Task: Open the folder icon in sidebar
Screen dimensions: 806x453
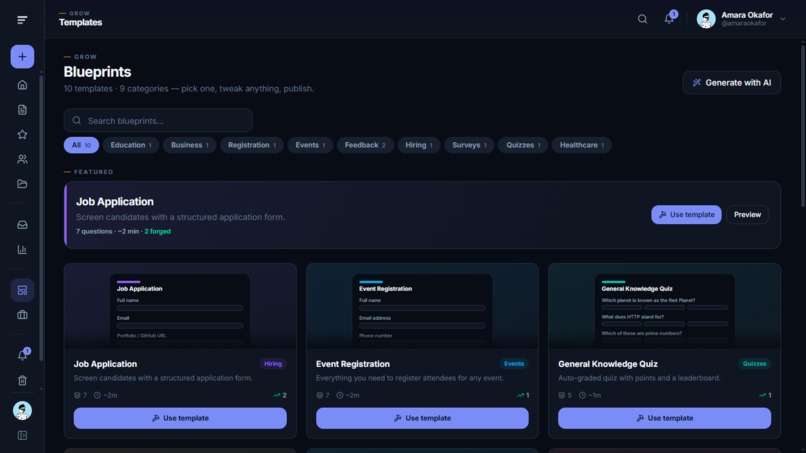Action: 22,184
